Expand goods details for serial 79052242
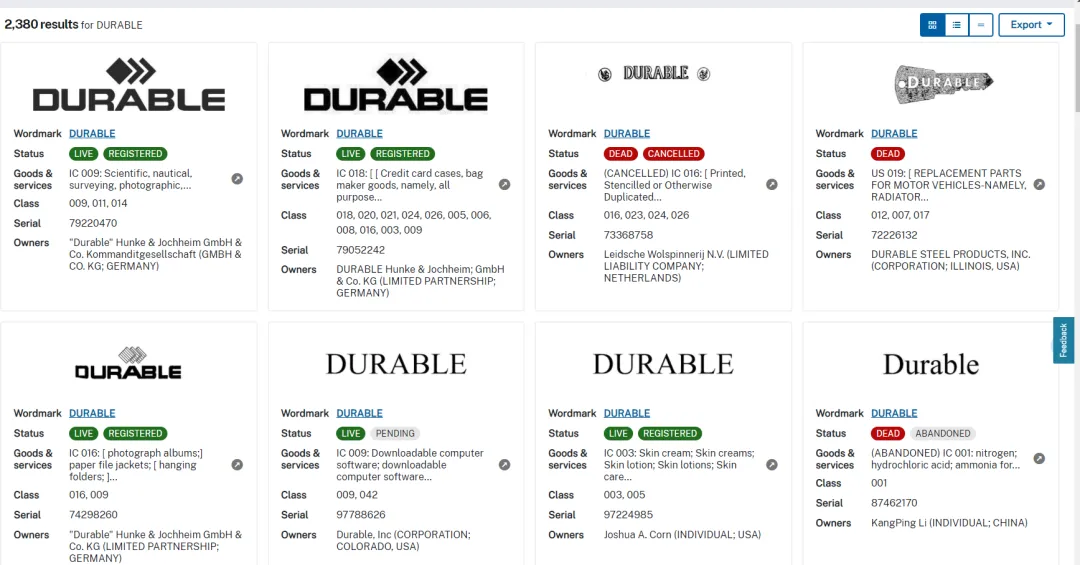 [x=504, y=185]
